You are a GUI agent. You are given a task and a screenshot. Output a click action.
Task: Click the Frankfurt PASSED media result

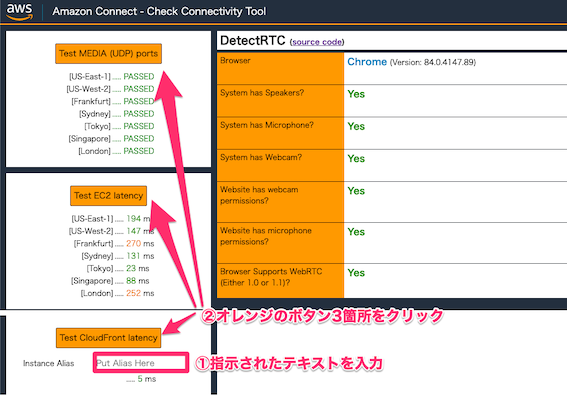tap(113, 101)
